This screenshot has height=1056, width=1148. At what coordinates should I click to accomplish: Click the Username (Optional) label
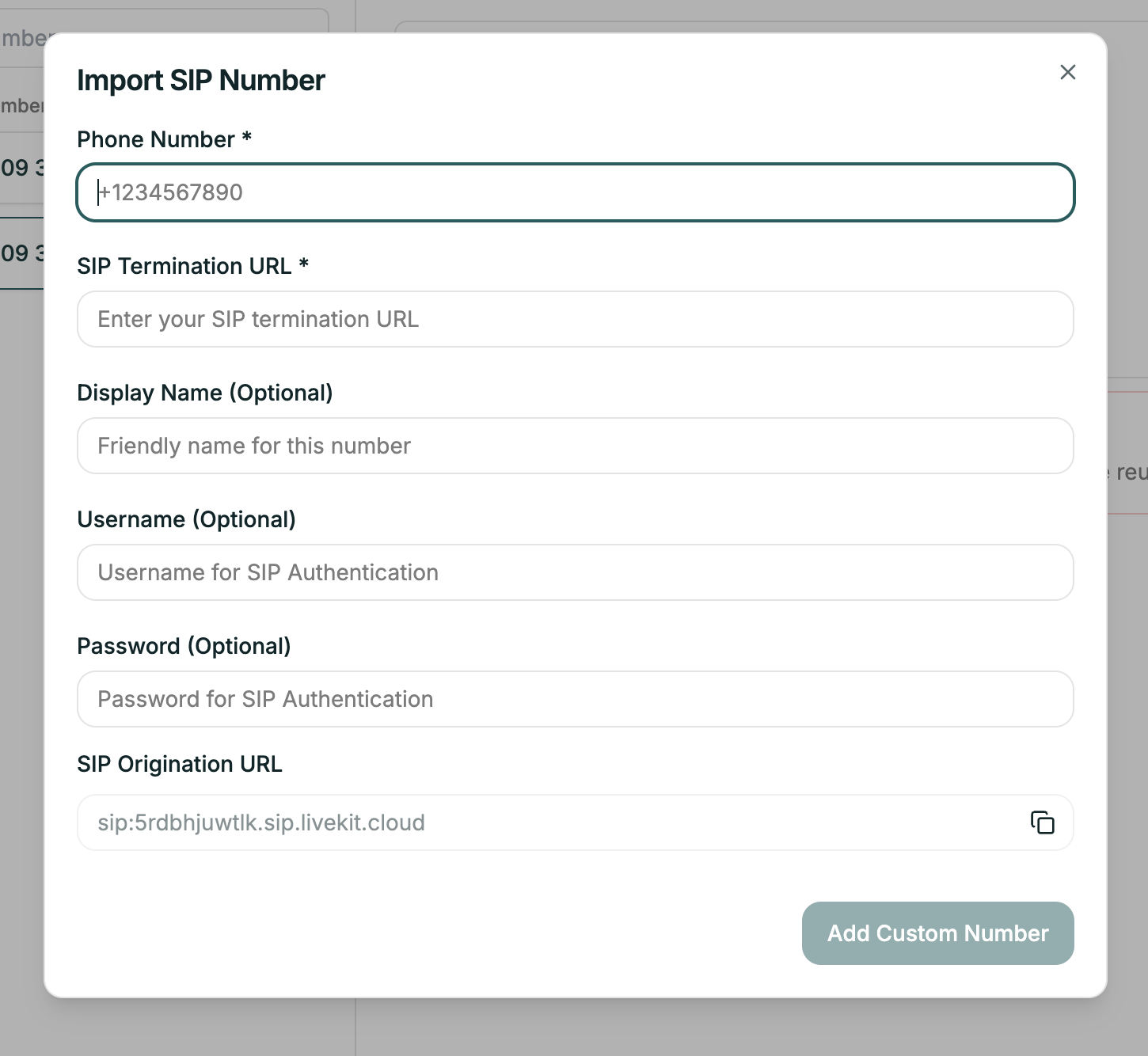tap(186, 519)
